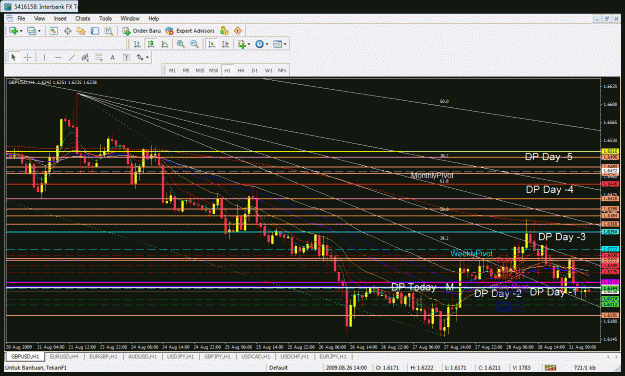This screenshot has height=376, width=625.
Task: Open the Help menu
Action: (x=153, y=18)
